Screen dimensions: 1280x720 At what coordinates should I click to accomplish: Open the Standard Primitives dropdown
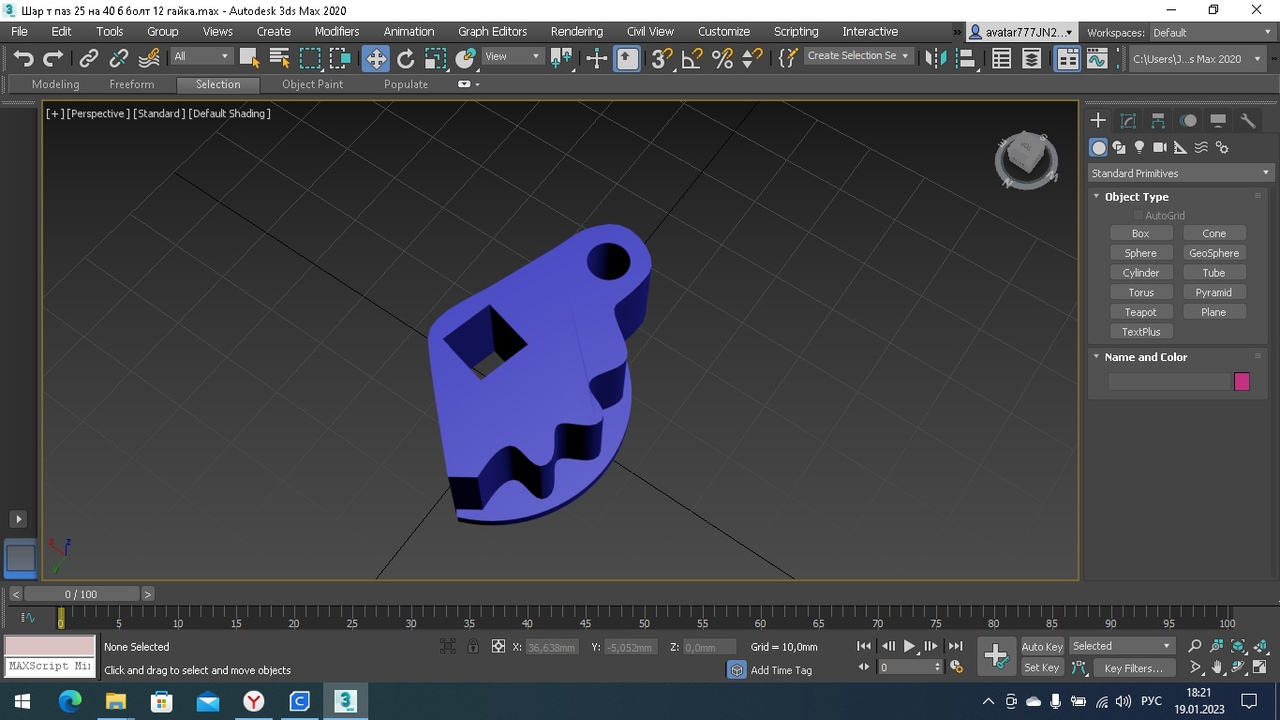[x=1180, y=173]
